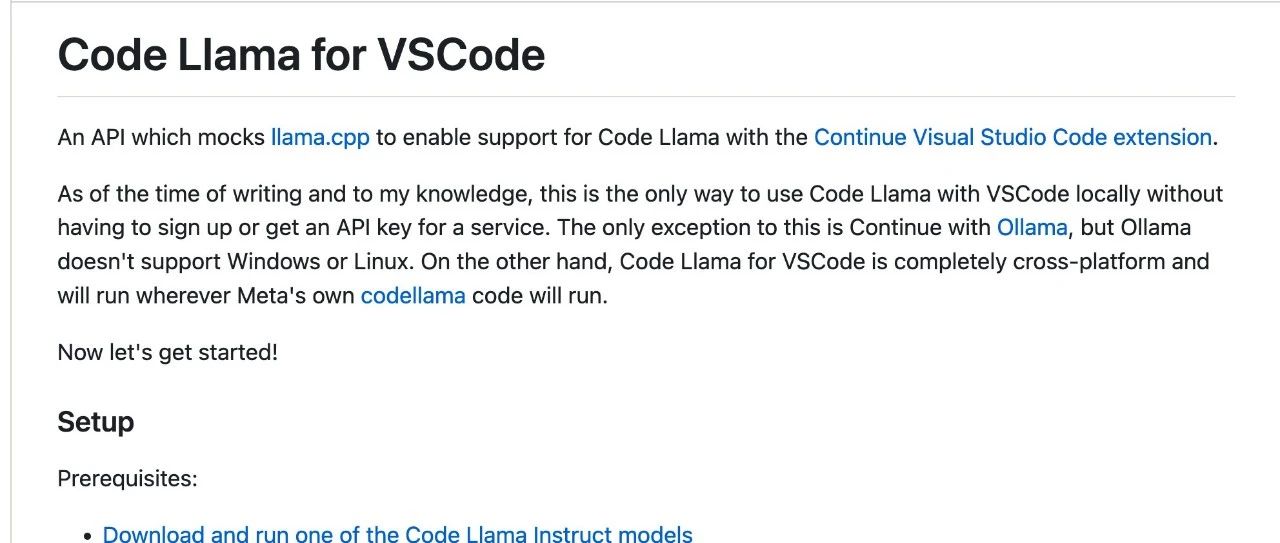1280x543 pixels.
Task: Follow the Ollama hyperlink
Action: pyautogui.click(x=1032, y=227)
